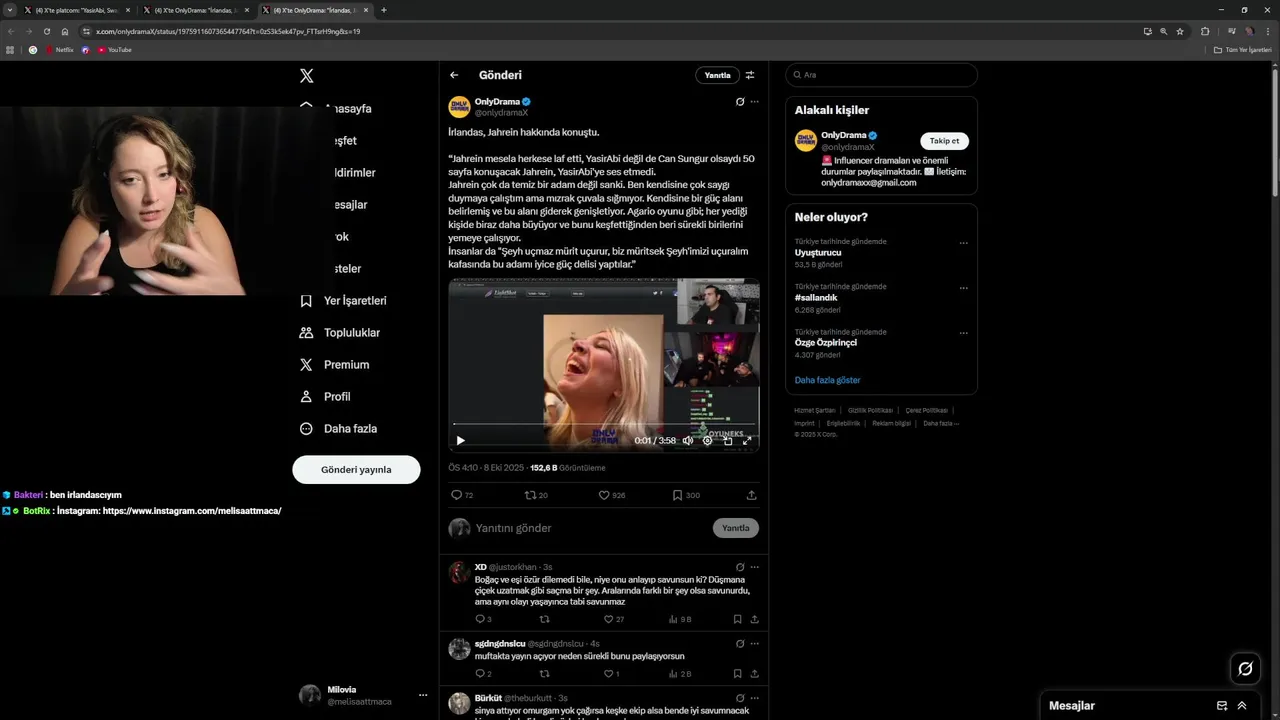
Task: Share the sgdngdnslcu reply
Action: [754, 674]
